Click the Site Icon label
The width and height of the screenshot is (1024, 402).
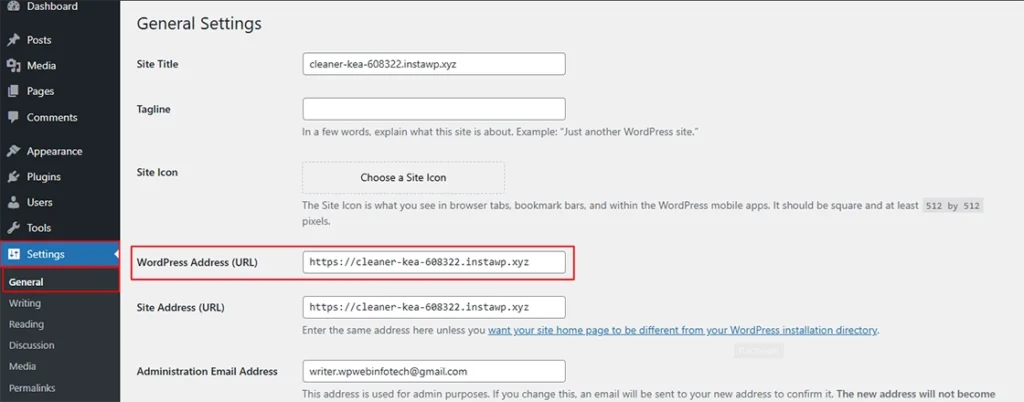[x=157, y=172]
